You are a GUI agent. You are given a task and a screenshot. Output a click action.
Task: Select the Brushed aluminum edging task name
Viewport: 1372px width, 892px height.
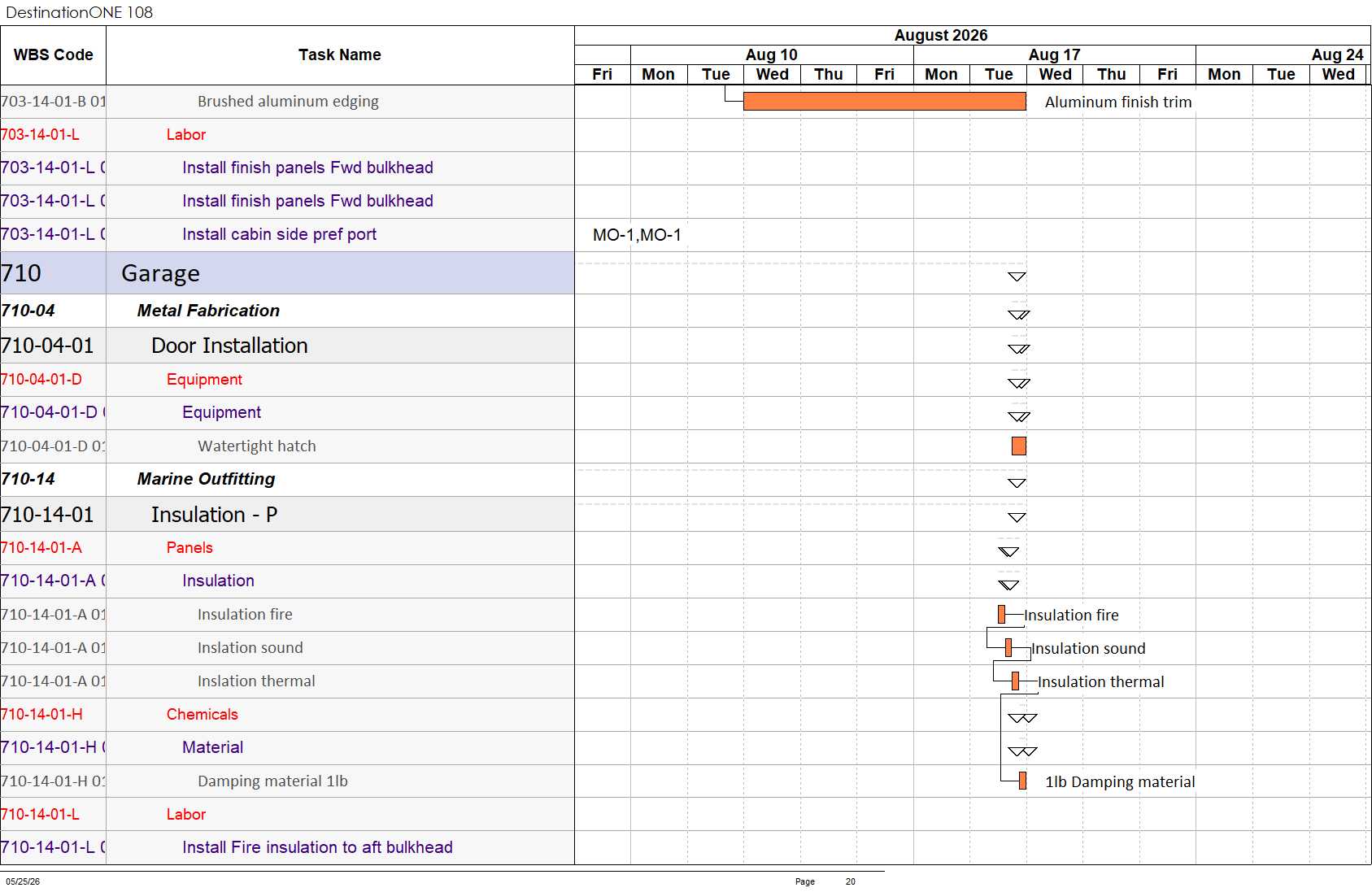pyautogui.click(x=288, y=102)
